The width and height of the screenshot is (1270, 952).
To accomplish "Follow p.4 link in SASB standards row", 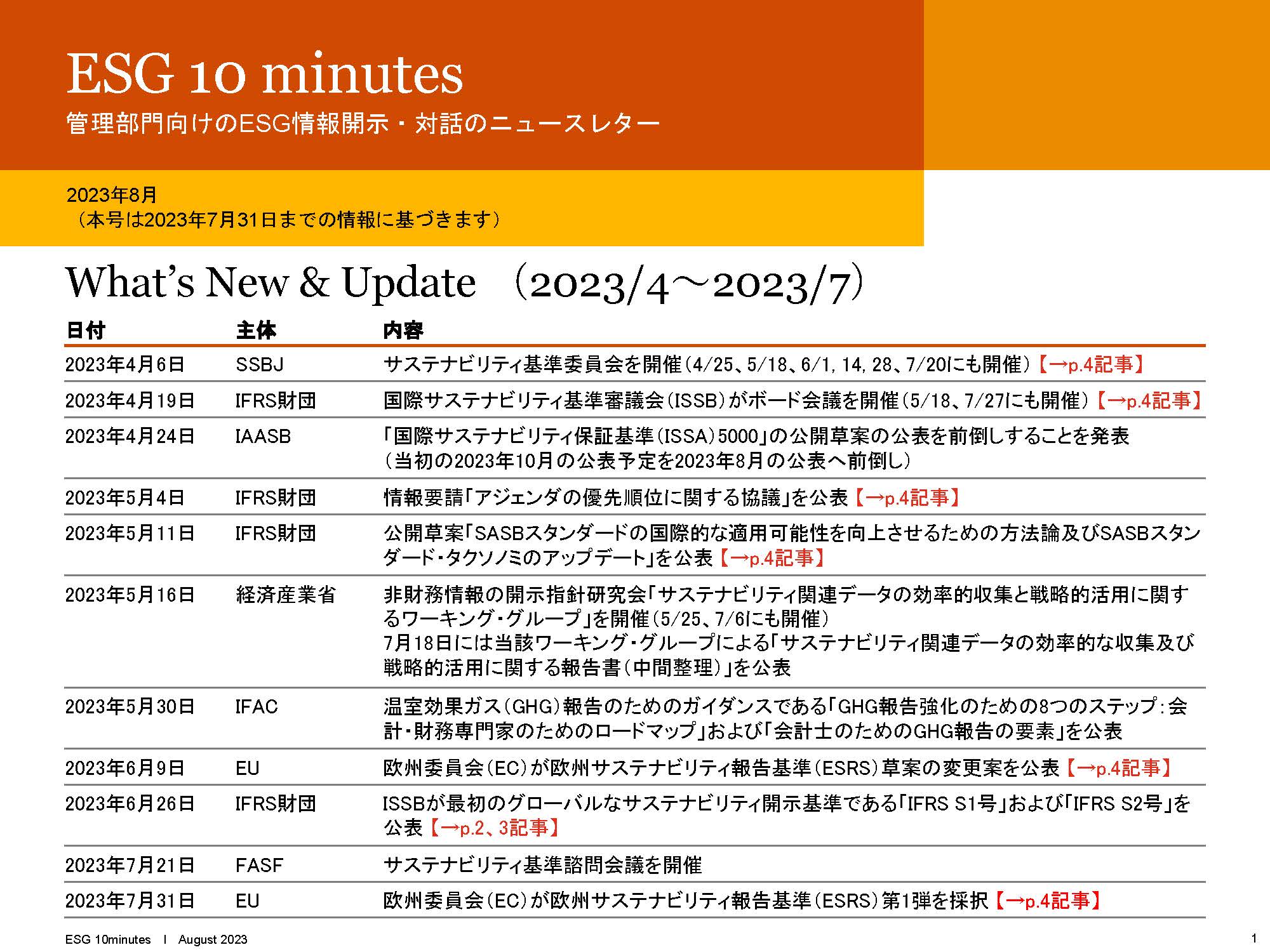I will coord(771,558).
